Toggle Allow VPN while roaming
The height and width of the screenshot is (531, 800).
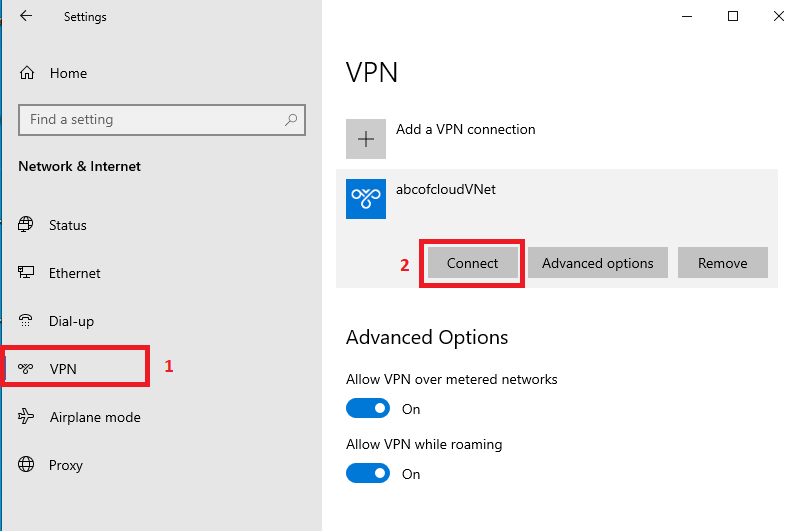[x=368, y=473]
